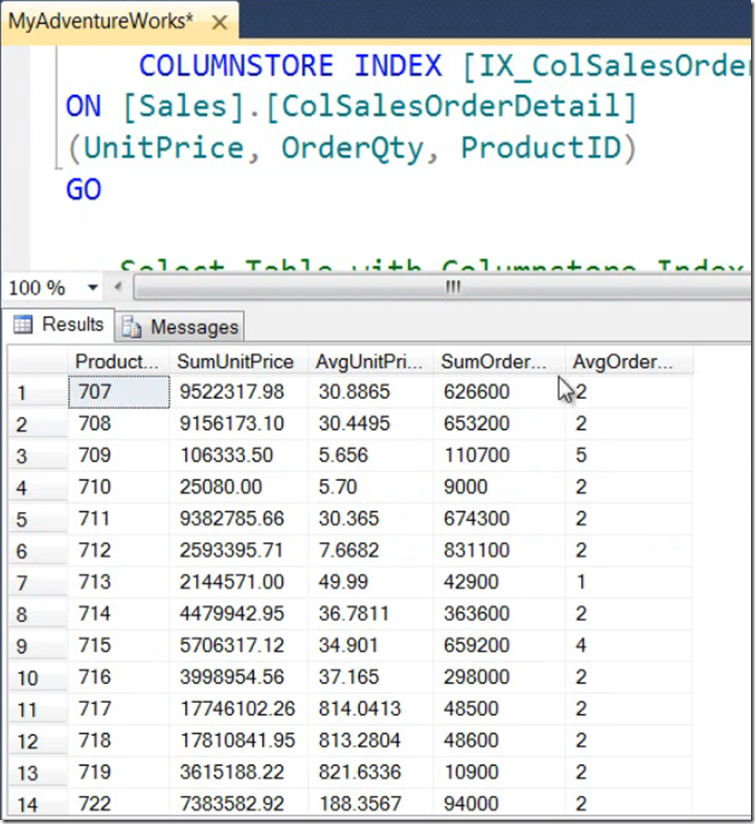Select cell 707 in Product column
The width and height of the screenshot is (755, 824).
click(x=119, y=392)
